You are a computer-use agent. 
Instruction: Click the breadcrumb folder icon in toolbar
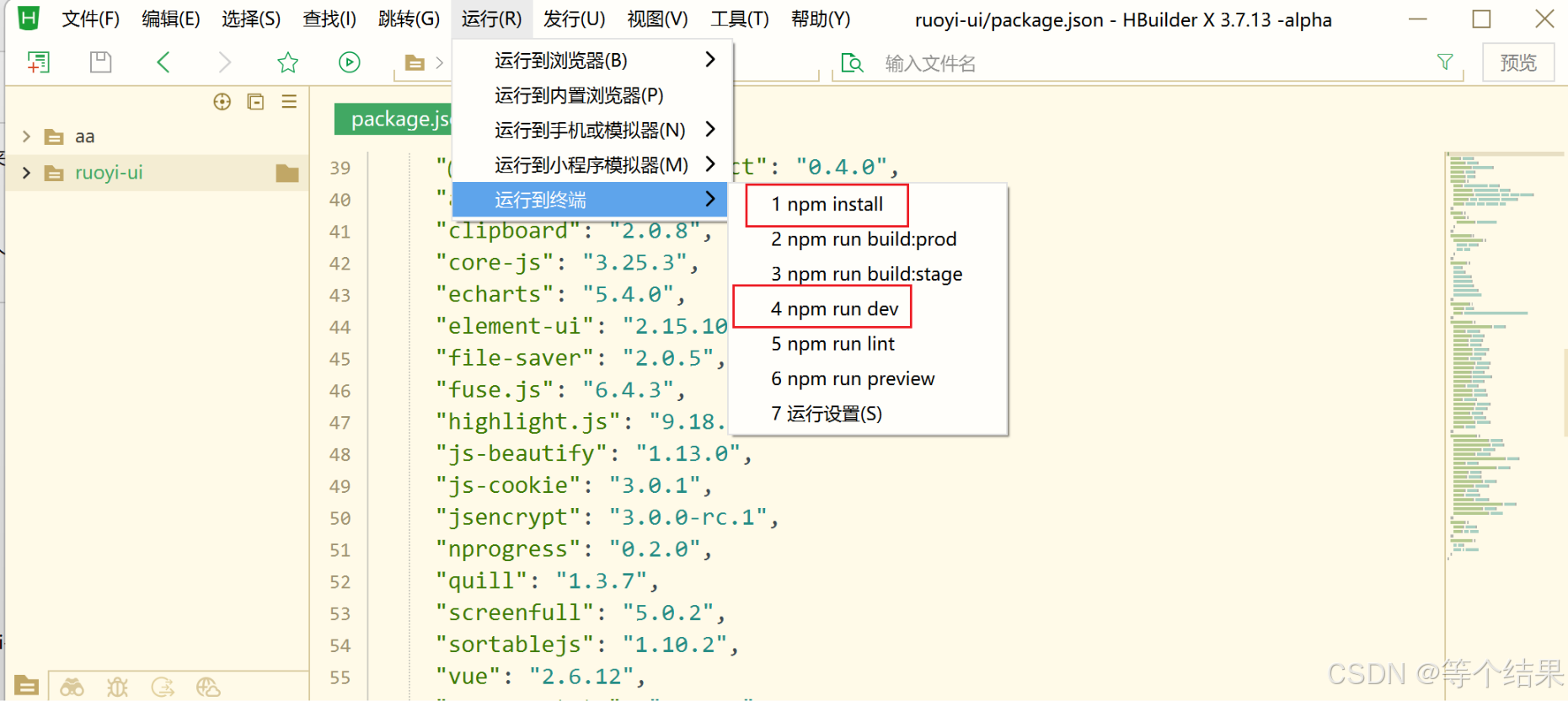415,63
